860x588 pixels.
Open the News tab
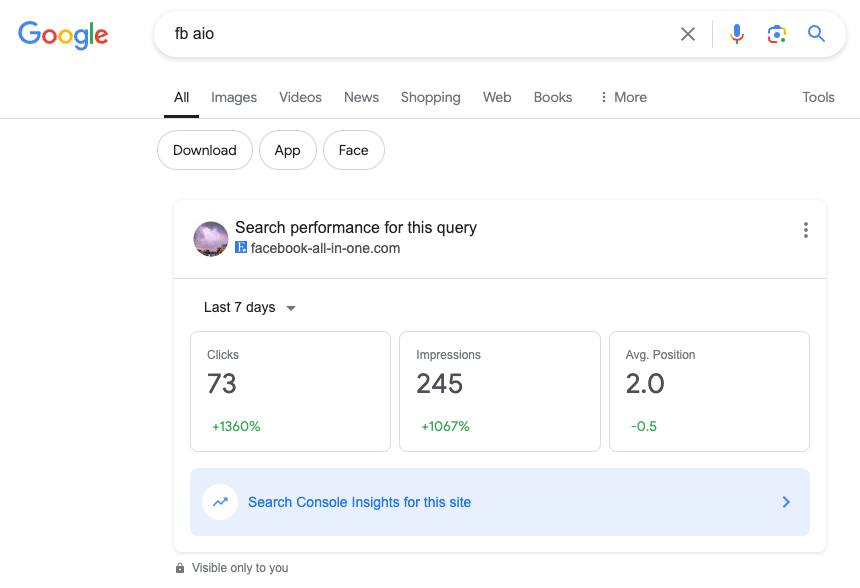(x=361, y=97)
